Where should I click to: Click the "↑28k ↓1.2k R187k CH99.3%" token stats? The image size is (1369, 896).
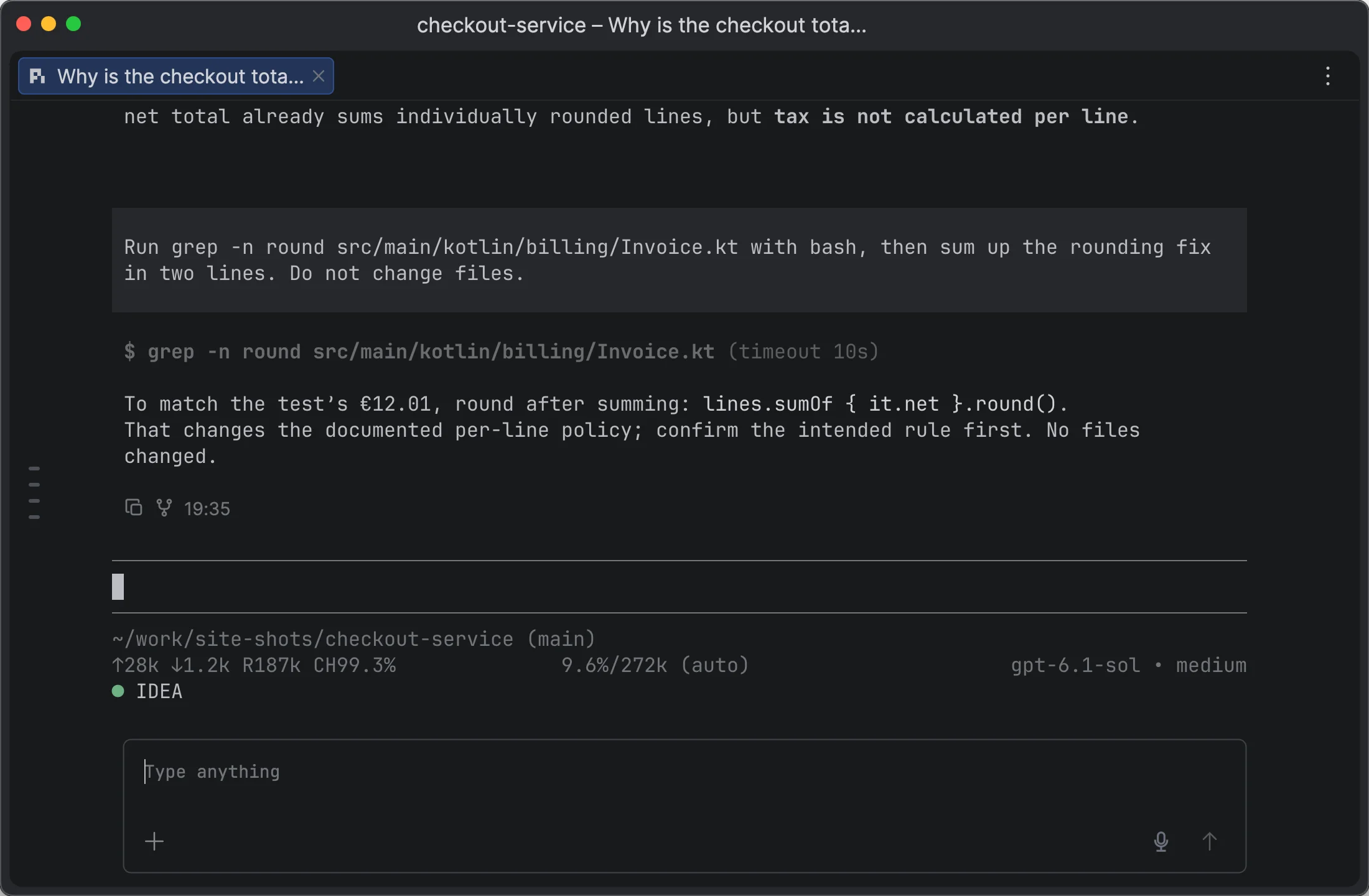pos(254,665)
